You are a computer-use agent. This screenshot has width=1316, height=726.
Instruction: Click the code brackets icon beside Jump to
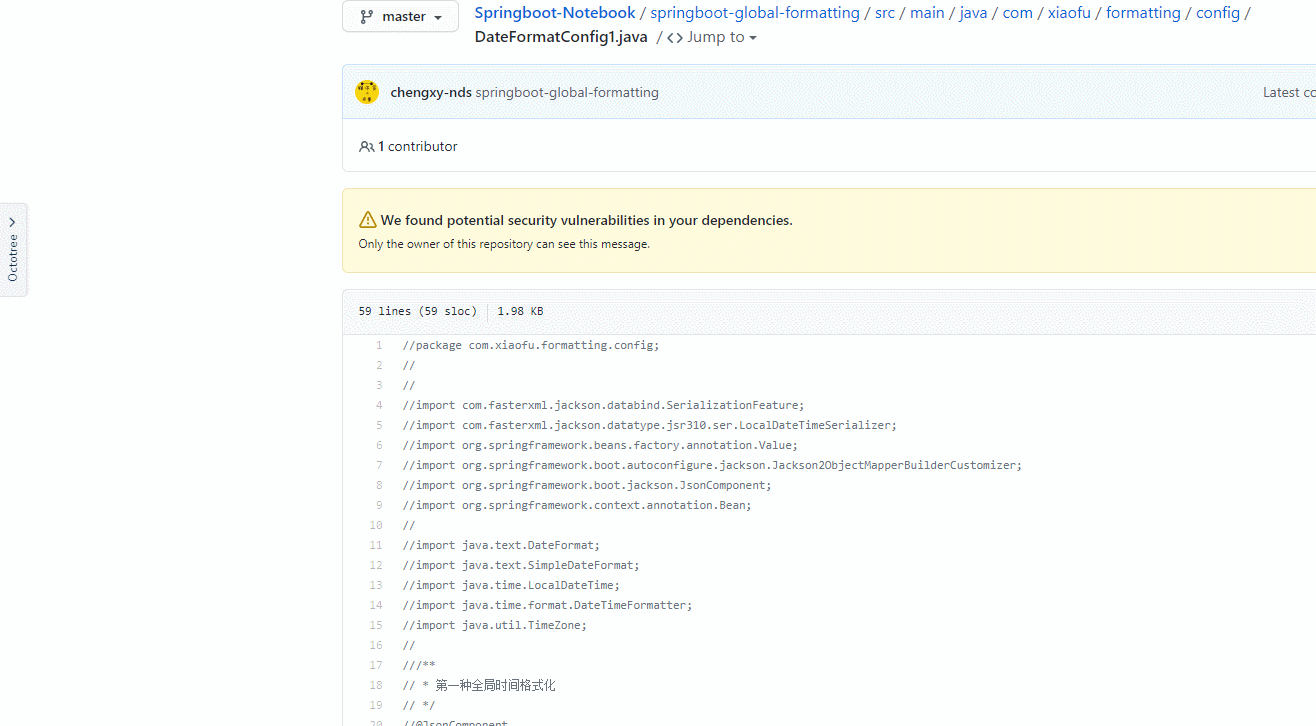click(x=675, y=38)
